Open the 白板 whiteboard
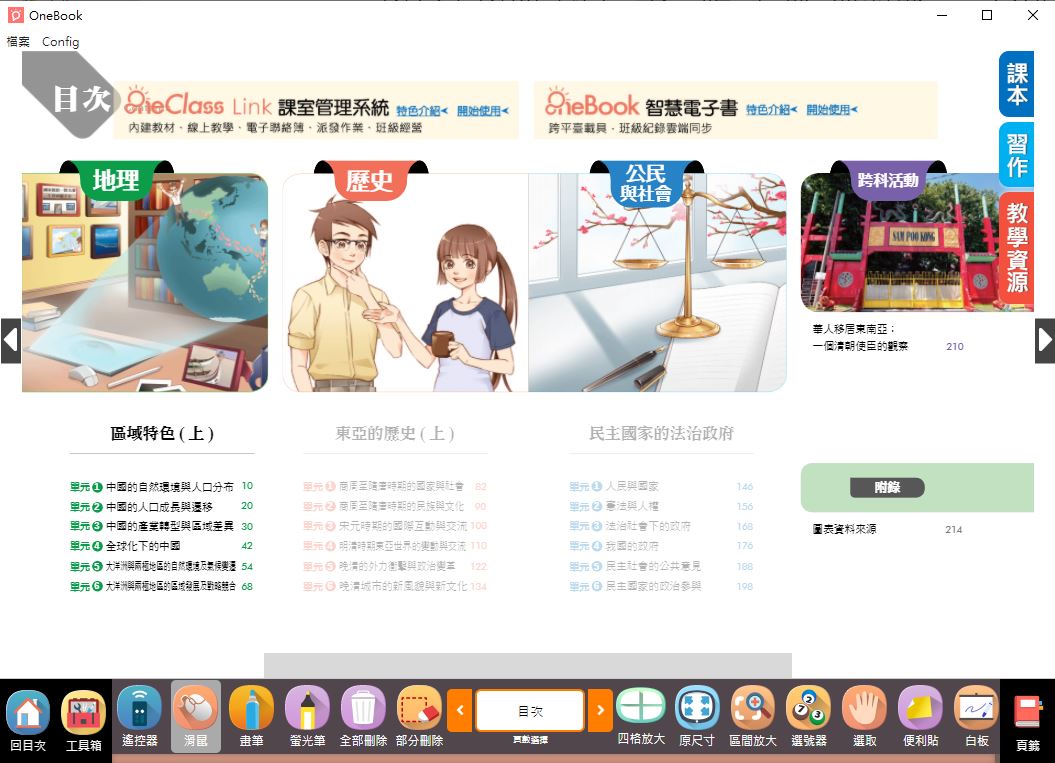Image resolution: width=1055 pixels, height=763 pixels. pyautogui.click(x=976, y=717)
